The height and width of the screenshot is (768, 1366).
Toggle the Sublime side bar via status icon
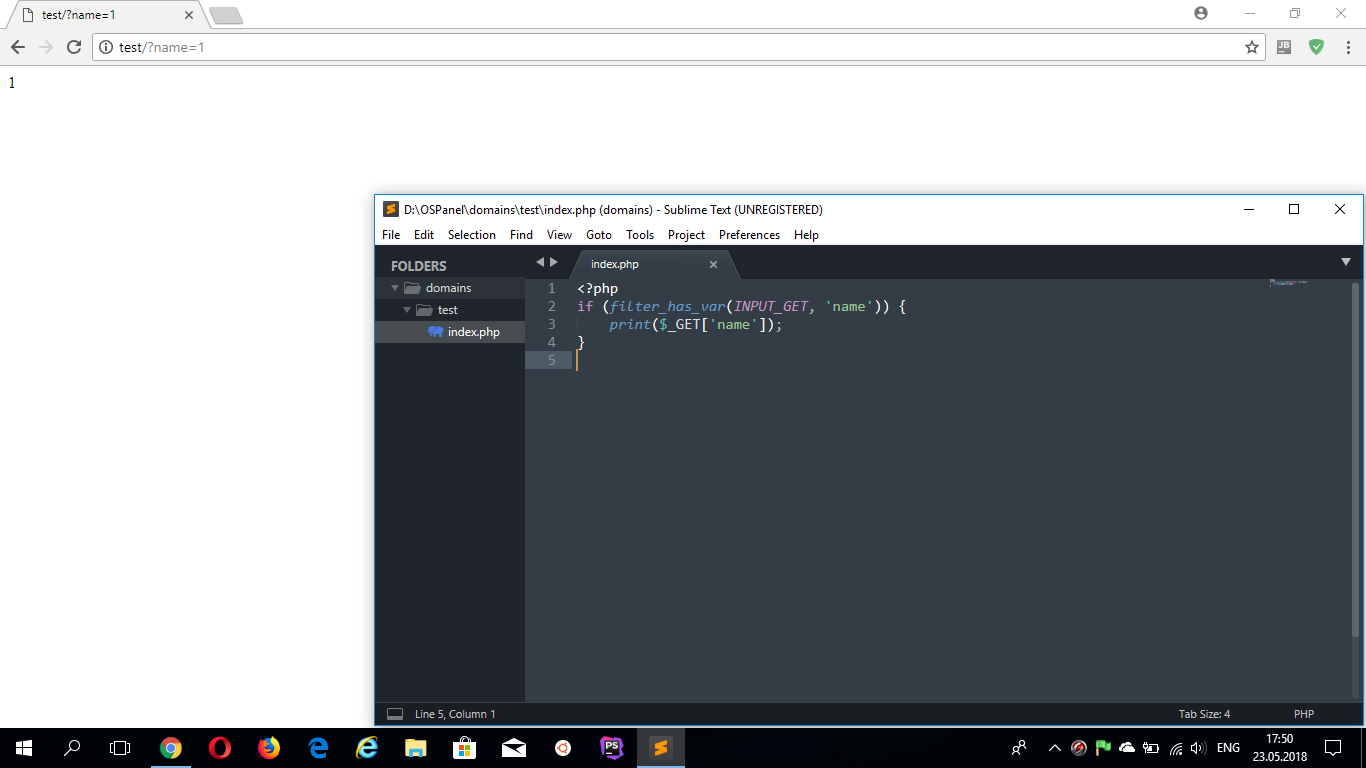tap(395, 714)
